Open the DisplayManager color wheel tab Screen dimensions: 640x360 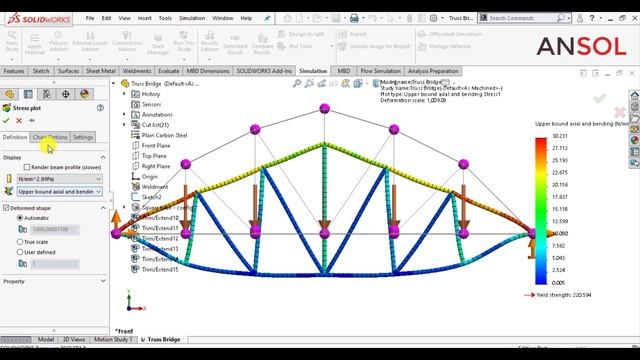point(84,94)
